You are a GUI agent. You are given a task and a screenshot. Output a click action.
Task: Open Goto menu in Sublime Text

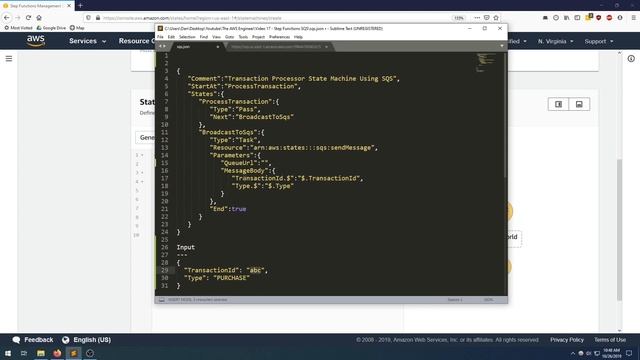pyautogui.click(x=229, y=37)
